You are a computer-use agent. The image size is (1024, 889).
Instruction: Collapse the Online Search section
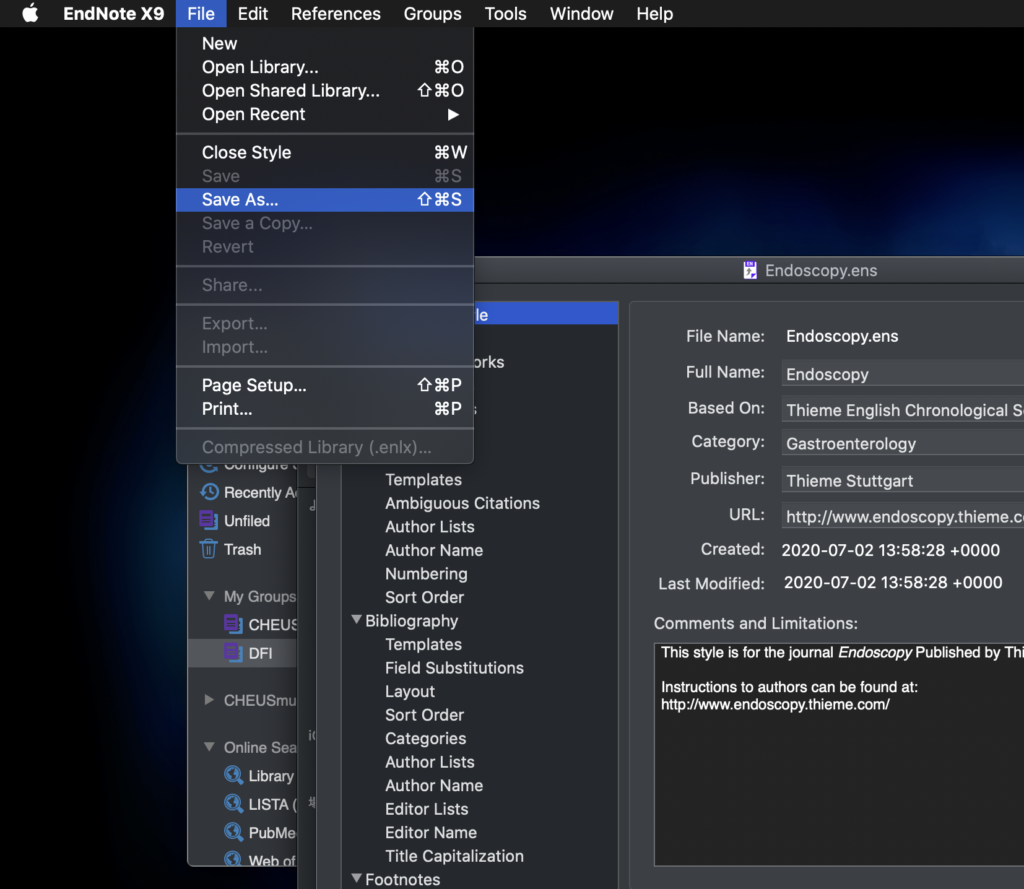coord(209,747)
